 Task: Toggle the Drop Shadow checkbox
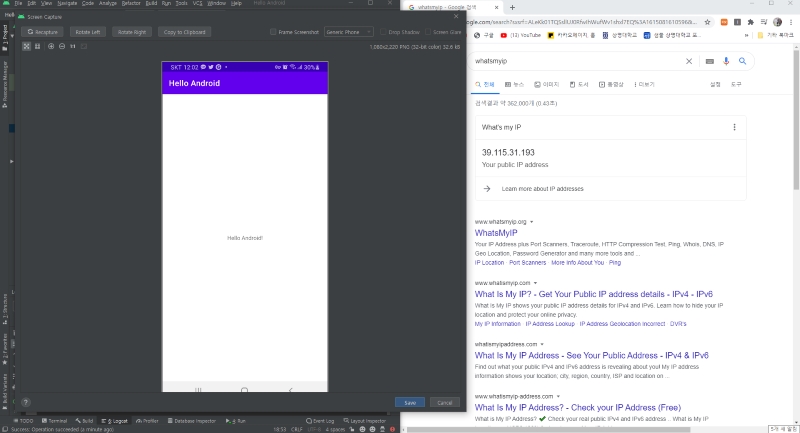(383, 32)
